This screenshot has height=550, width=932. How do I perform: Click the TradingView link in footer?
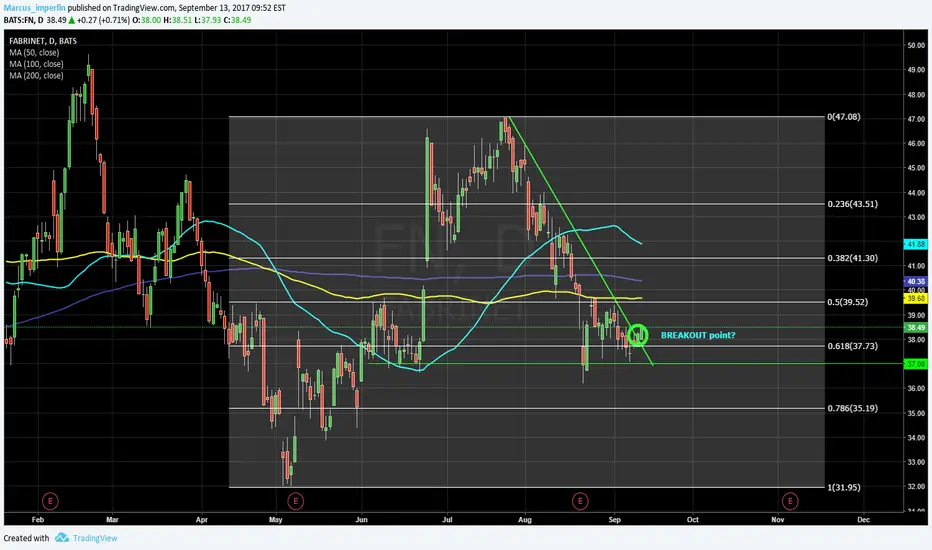tap(95, 538)
